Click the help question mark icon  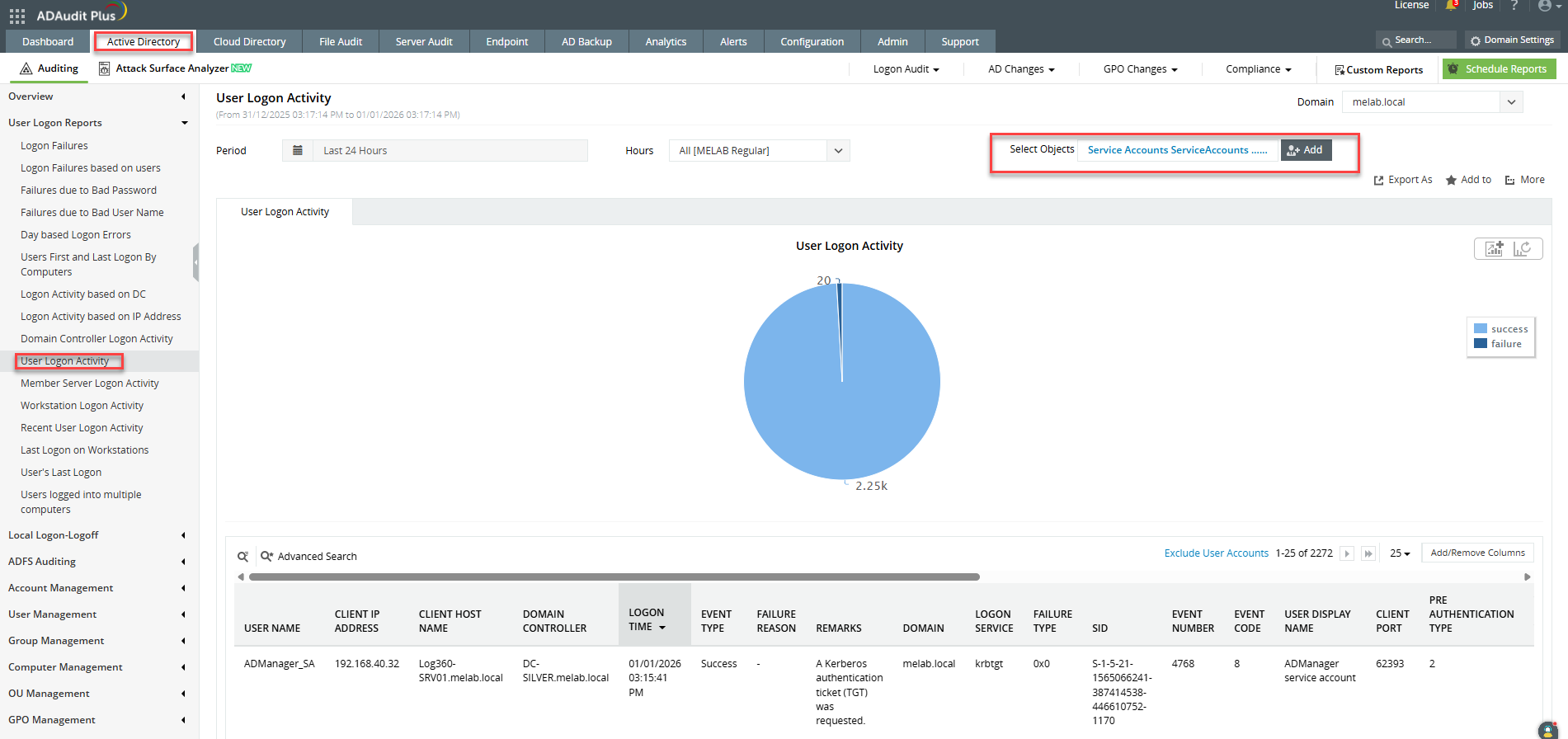1514,6
